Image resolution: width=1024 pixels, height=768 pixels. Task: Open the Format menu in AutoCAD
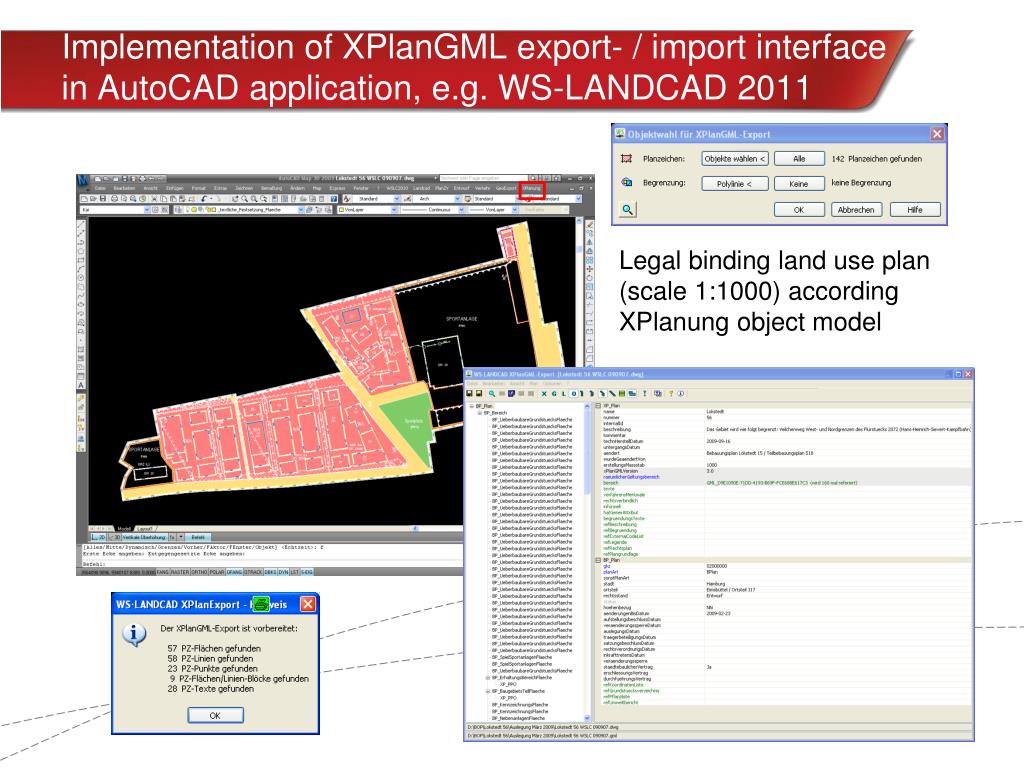click(x=198, y=188)
